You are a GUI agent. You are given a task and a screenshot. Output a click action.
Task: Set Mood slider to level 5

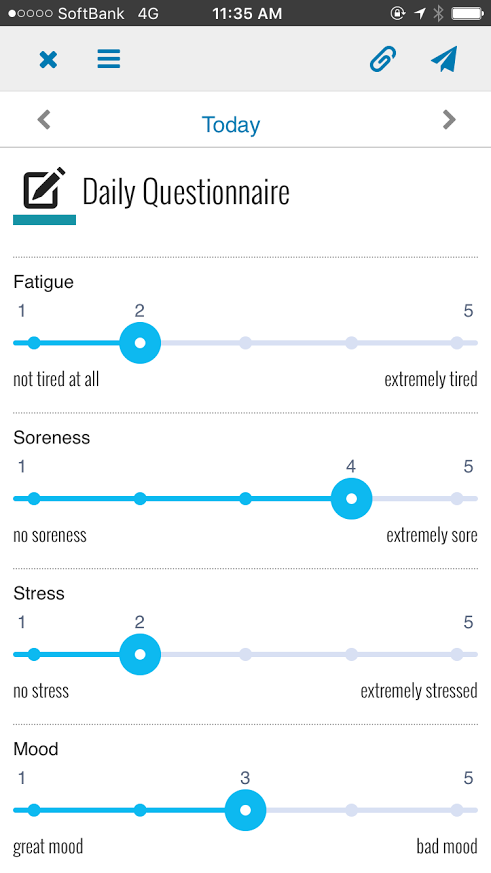pos(456,811)
